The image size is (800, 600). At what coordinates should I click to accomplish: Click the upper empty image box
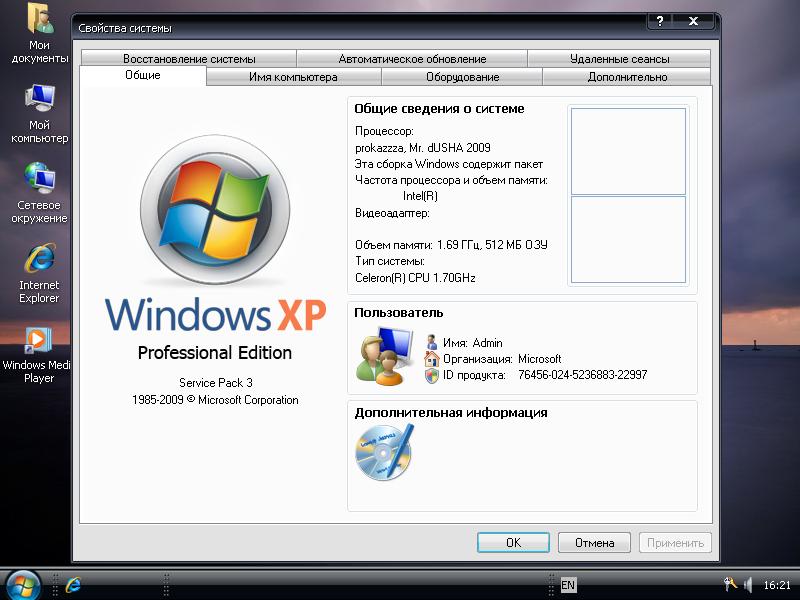(x=628, y=151)
